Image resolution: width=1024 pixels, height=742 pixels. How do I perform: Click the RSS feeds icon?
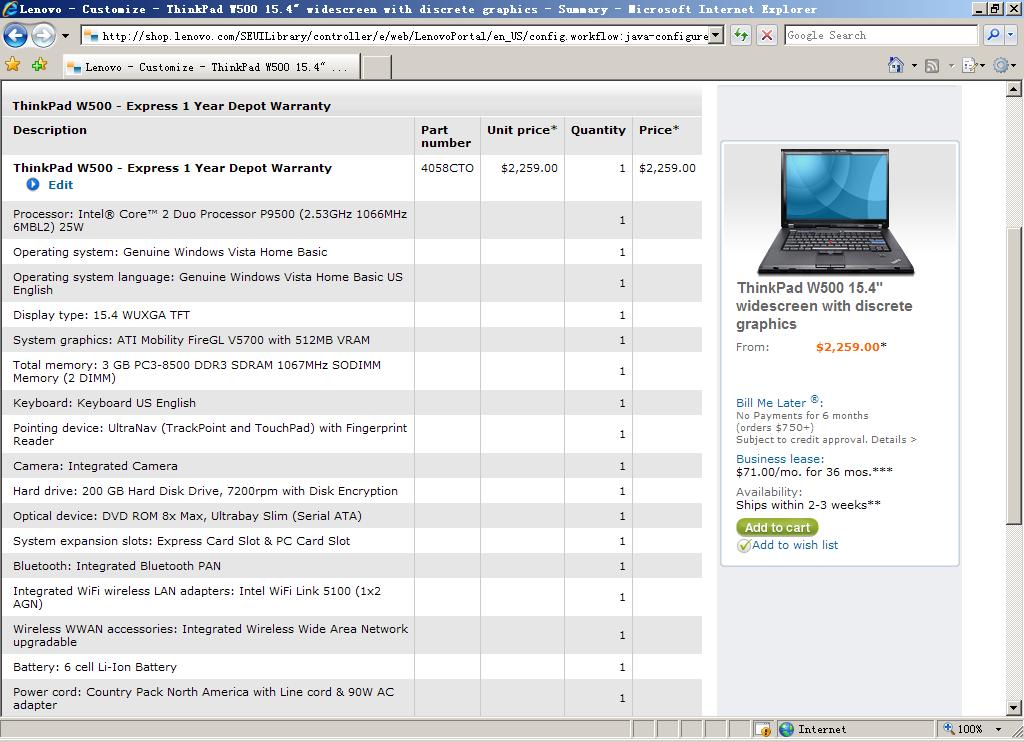point(932,65)
